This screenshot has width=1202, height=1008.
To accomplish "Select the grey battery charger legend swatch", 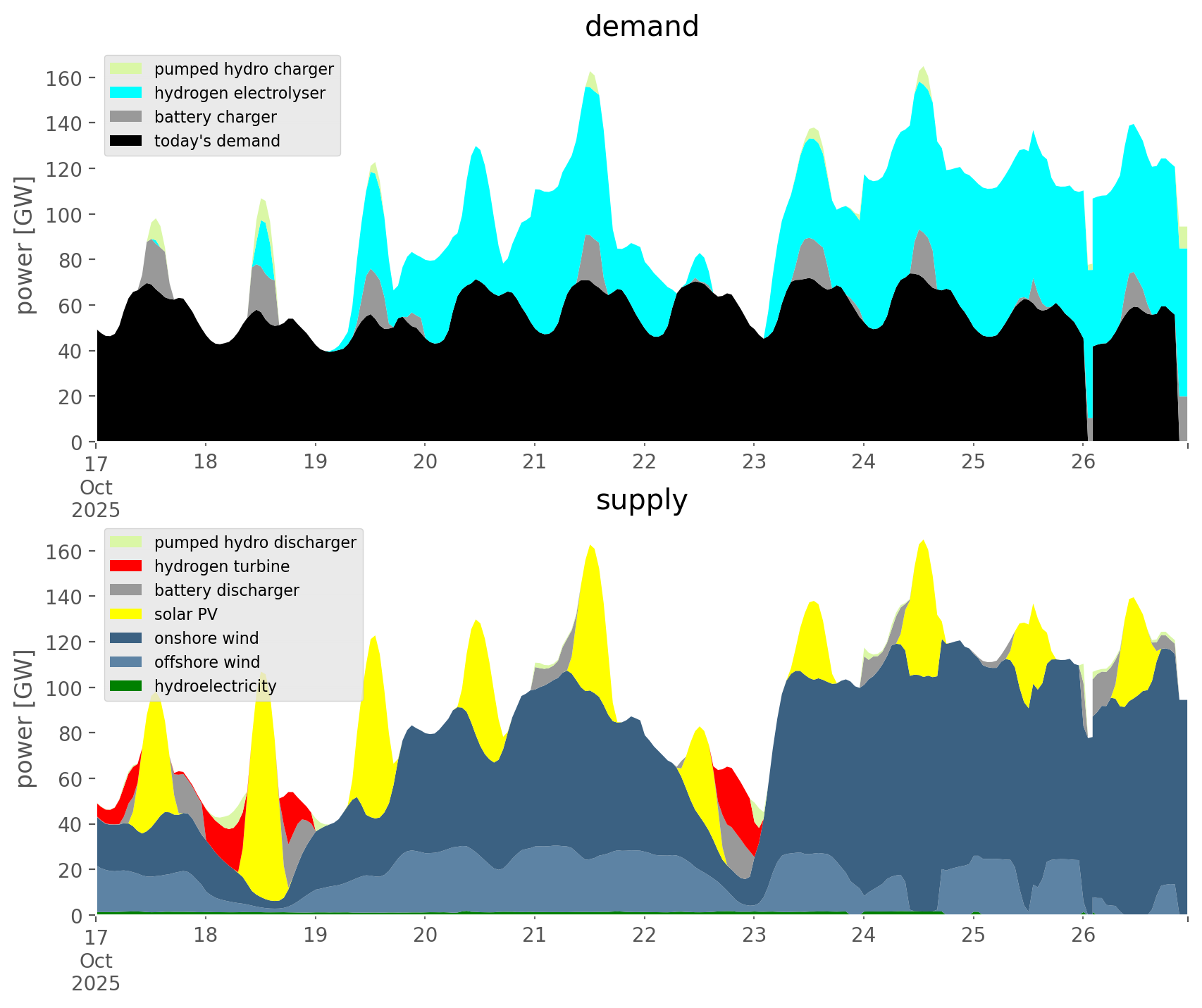I will pos(127,117).
